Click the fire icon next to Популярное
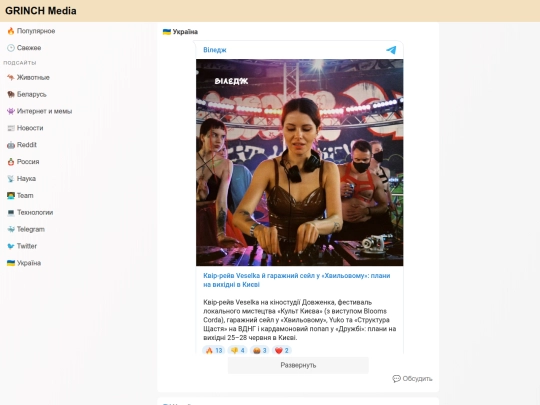Screen dimensions: 540x405 click(11, 31)
